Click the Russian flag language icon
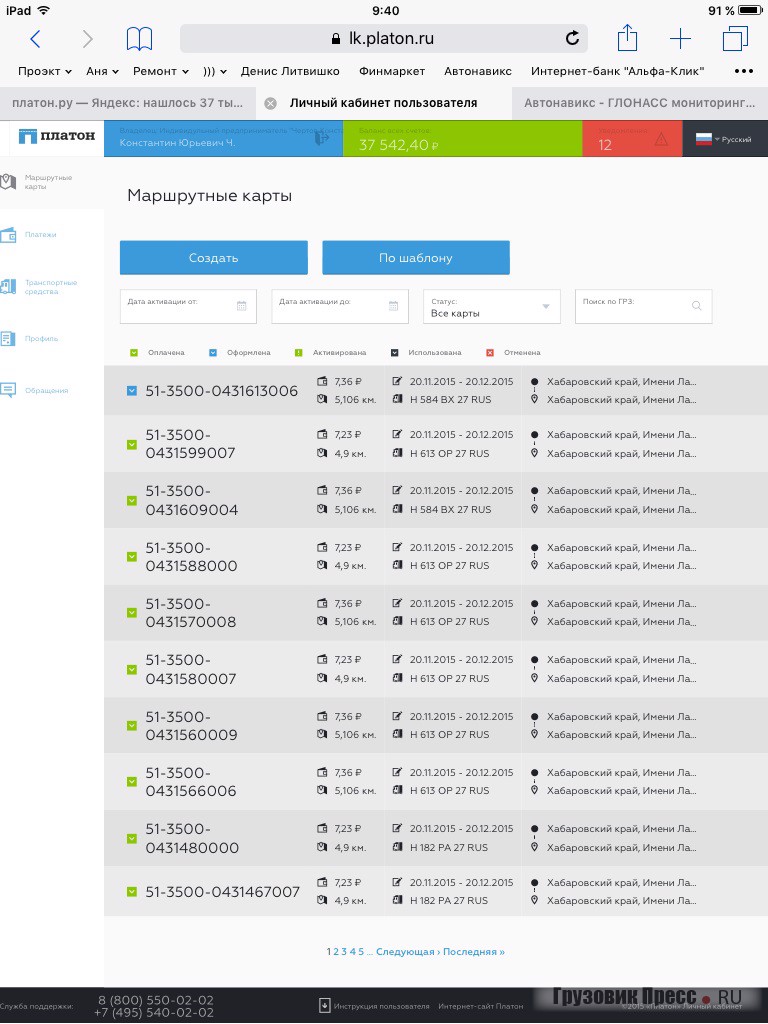768x1024 pixels. [x=703, y=139]
